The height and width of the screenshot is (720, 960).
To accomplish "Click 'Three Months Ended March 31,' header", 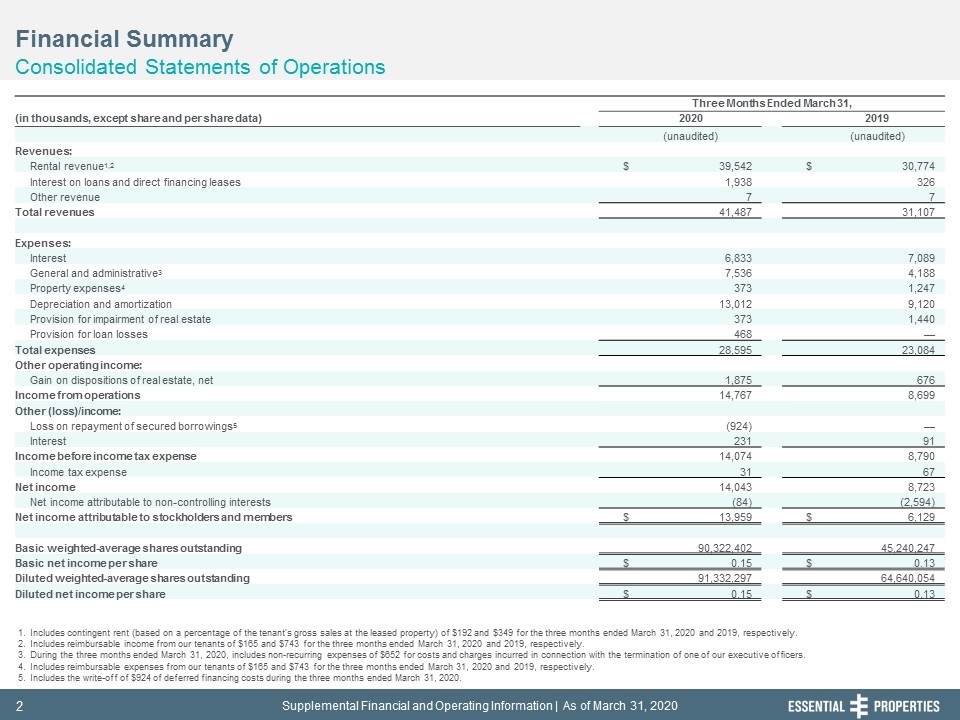I will click(772, 103).
